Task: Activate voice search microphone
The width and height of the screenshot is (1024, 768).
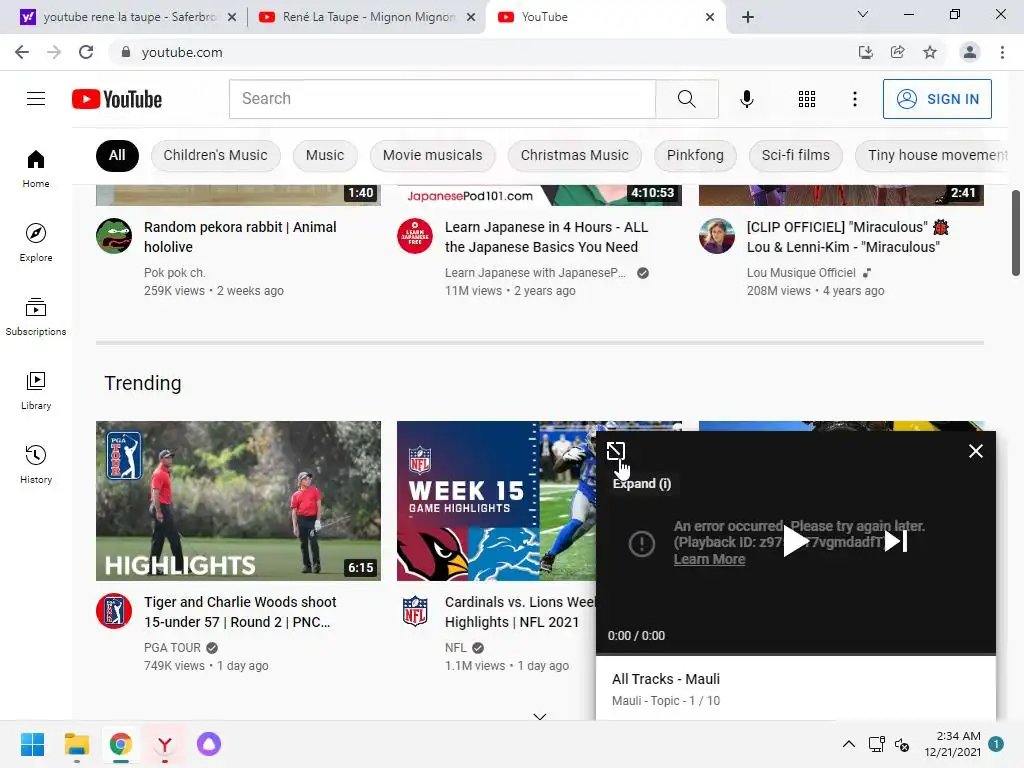Action: [746, 99]
